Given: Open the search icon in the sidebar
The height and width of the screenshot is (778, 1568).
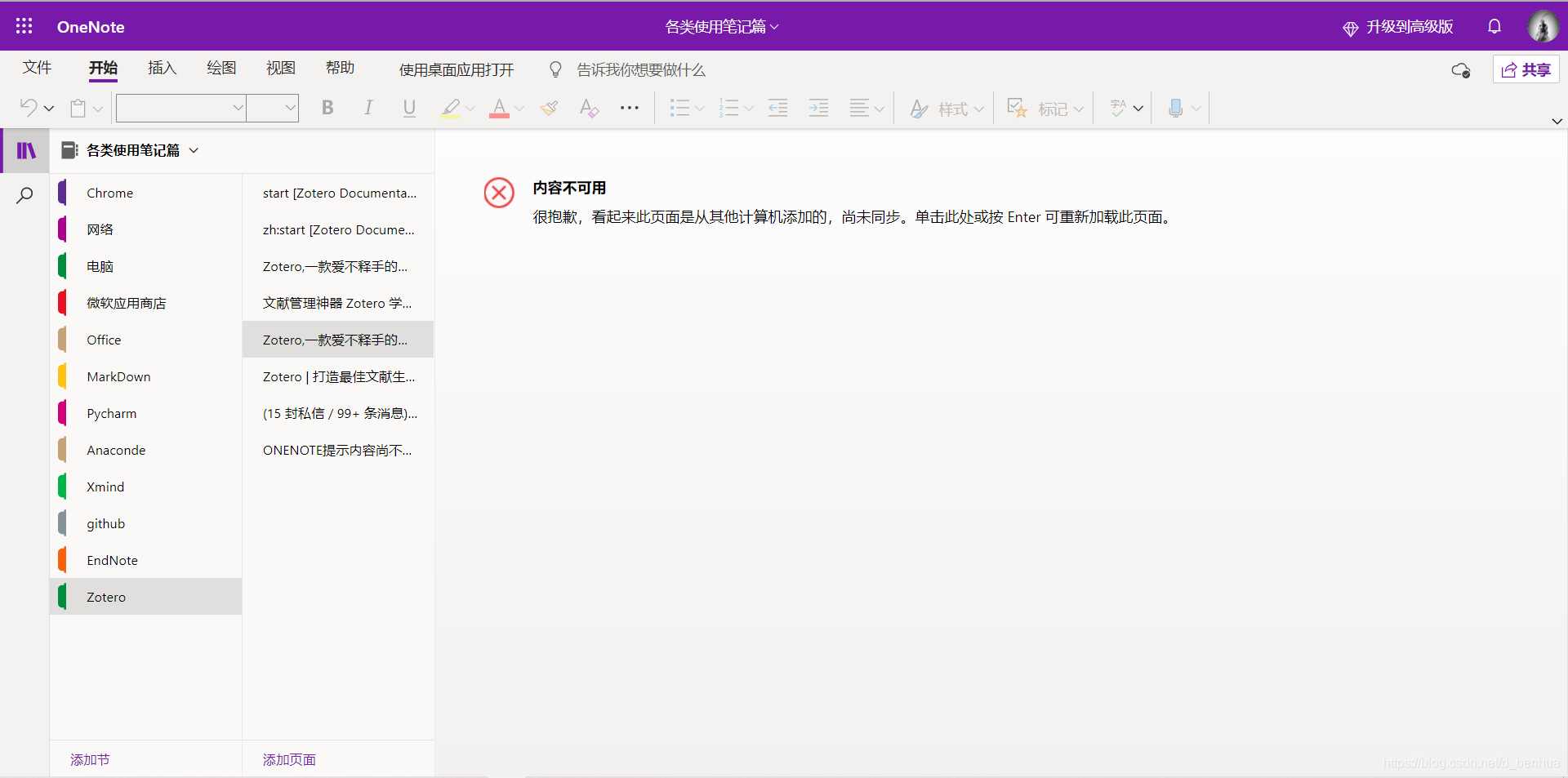Looking at the screenshot, I should click(x=25, y=195).
